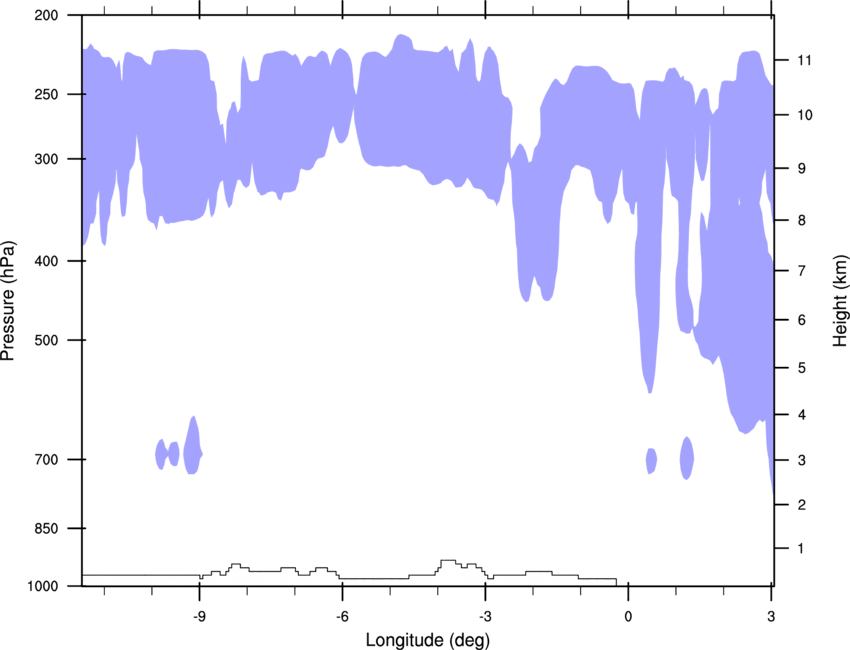The height and width of the screenshot is (650, 850).
Task: Click the 0 longitude tick label
Action: tap(628, 616)
